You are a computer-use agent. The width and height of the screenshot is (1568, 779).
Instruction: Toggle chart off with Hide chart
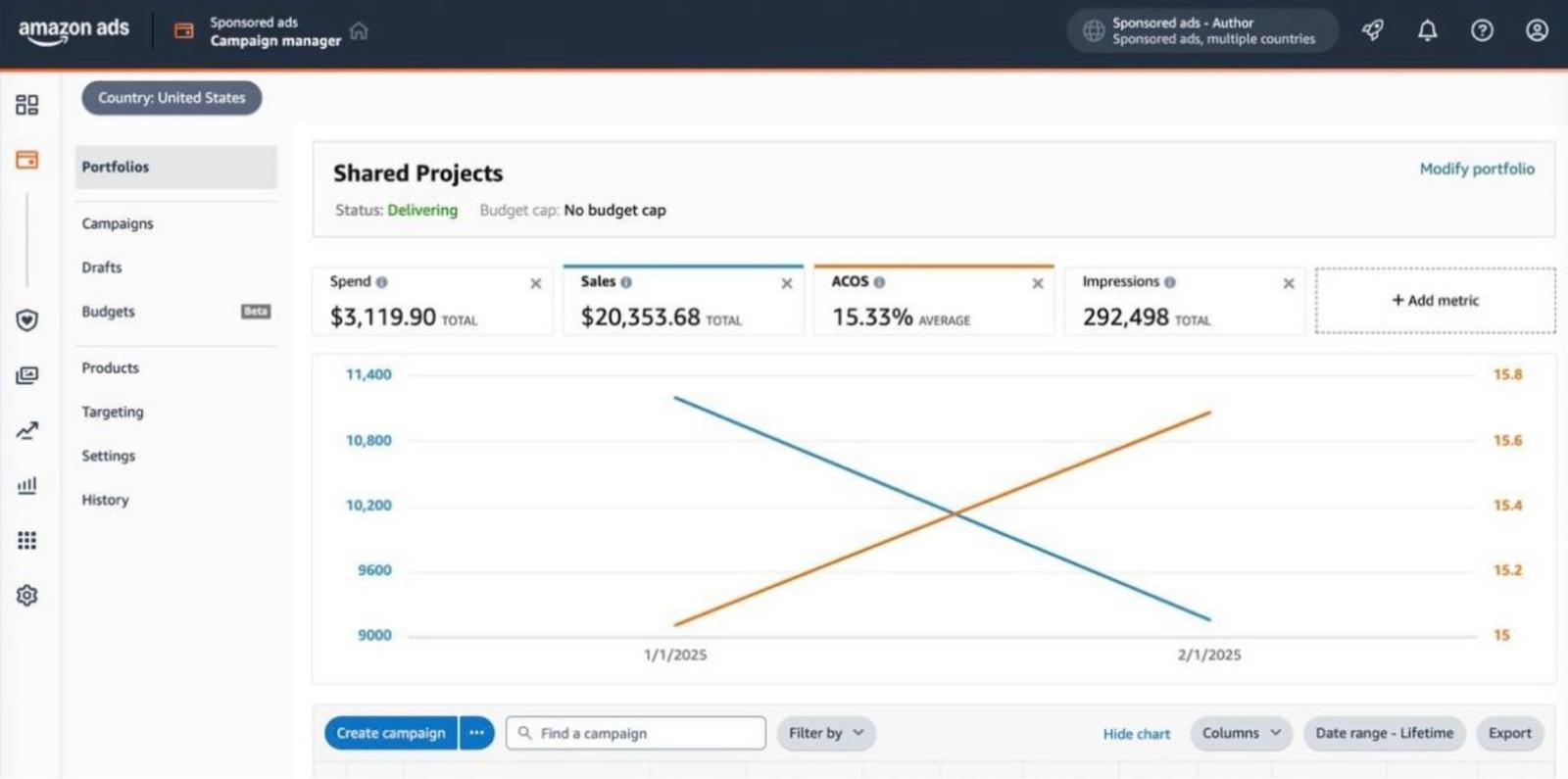click(1136, 734)
